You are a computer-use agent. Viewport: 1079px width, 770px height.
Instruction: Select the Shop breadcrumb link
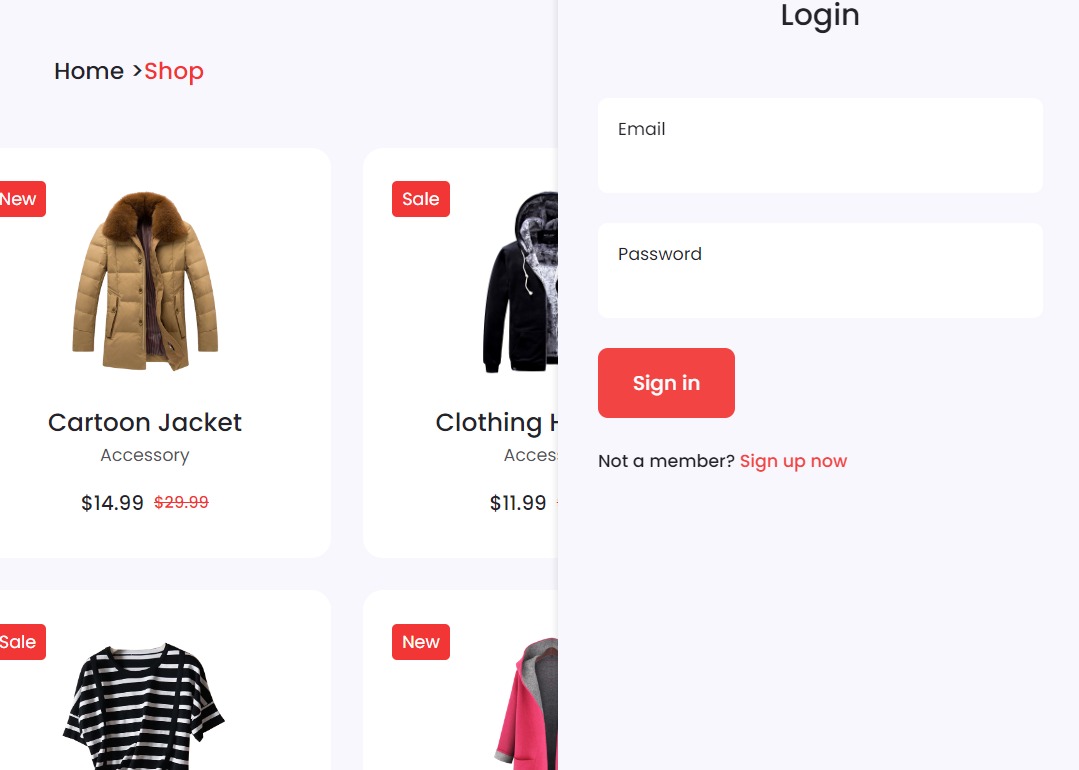pyautogui.click(x=173, y=71)
